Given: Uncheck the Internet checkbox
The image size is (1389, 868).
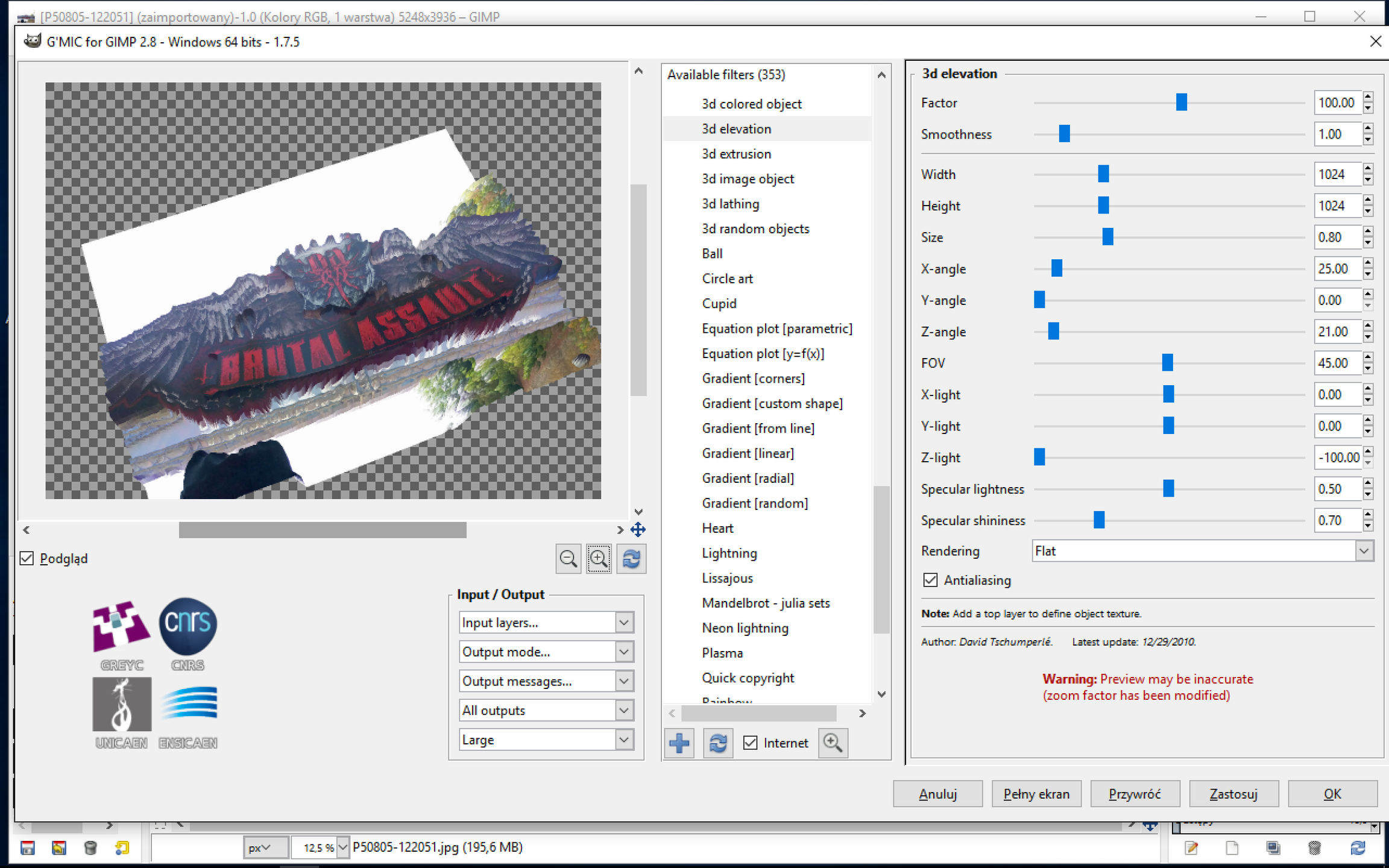Looking at the screenshot, I should [750, 743].
